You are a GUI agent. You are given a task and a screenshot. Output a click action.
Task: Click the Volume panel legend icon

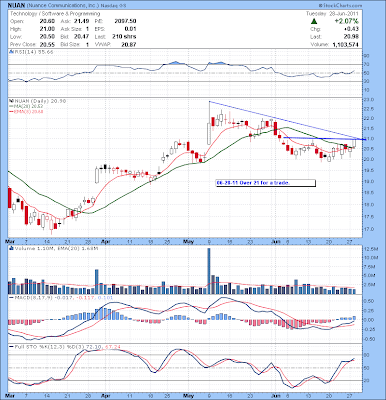point(10,248)
